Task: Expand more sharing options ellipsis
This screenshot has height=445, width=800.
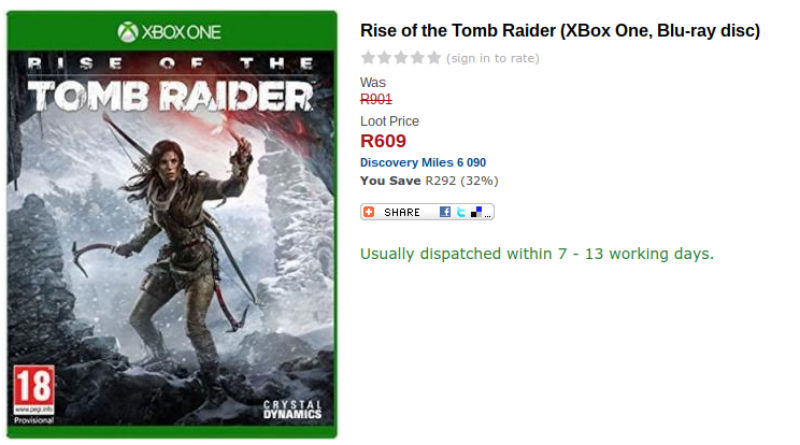Action: pyautogui.click(x=488, y=215)
